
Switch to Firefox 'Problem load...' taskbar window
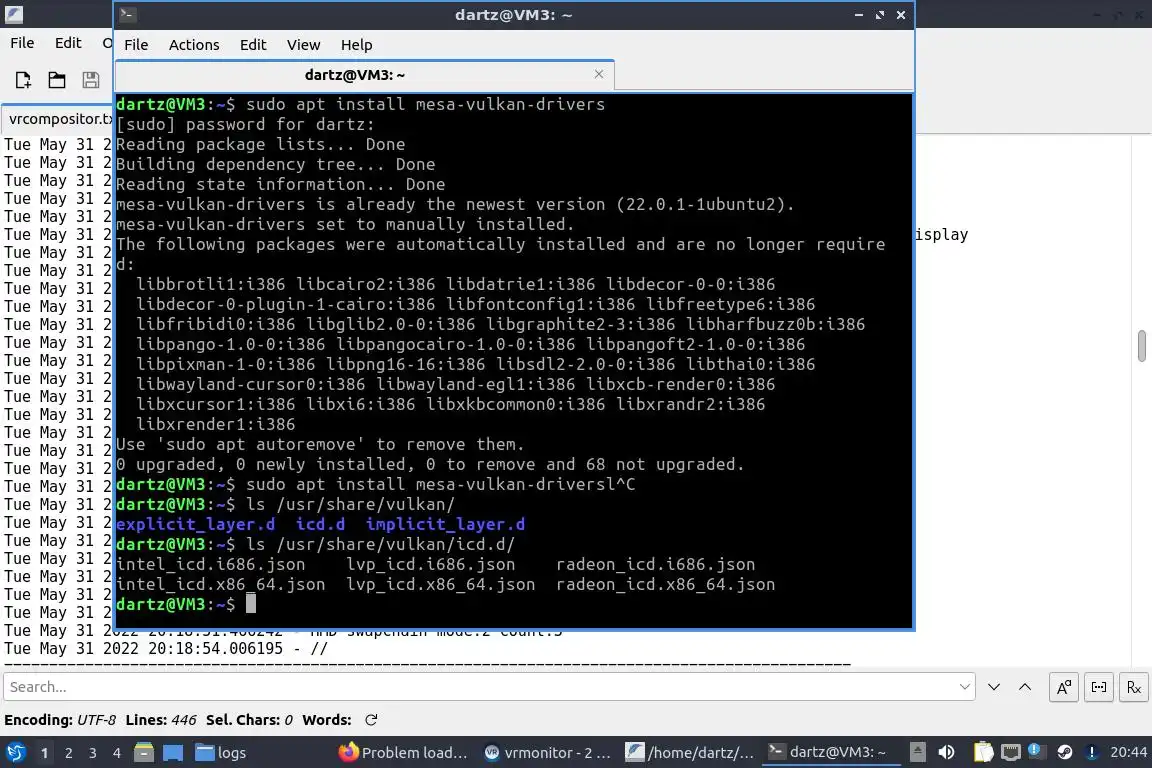point(403,753)
